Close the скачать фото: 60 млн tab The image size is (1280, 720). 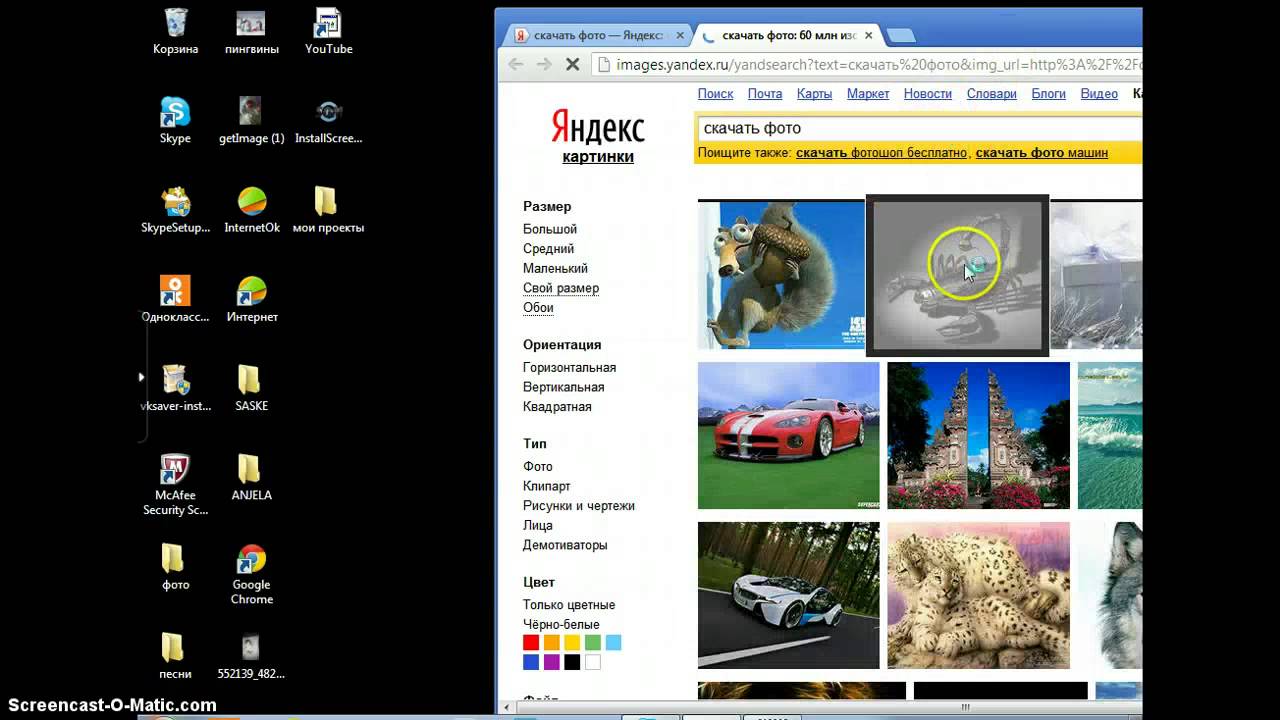click(x=868, y=35)
